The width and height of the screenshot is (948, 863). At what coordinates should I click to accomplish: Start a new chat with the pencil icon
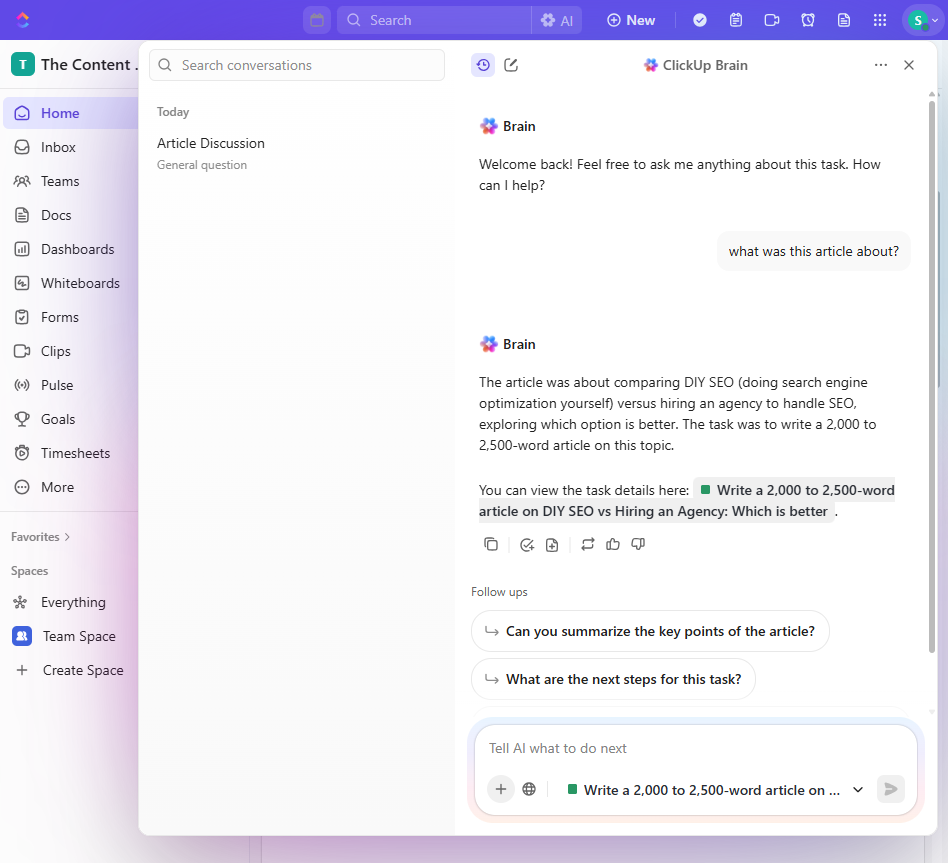(511, 65)
